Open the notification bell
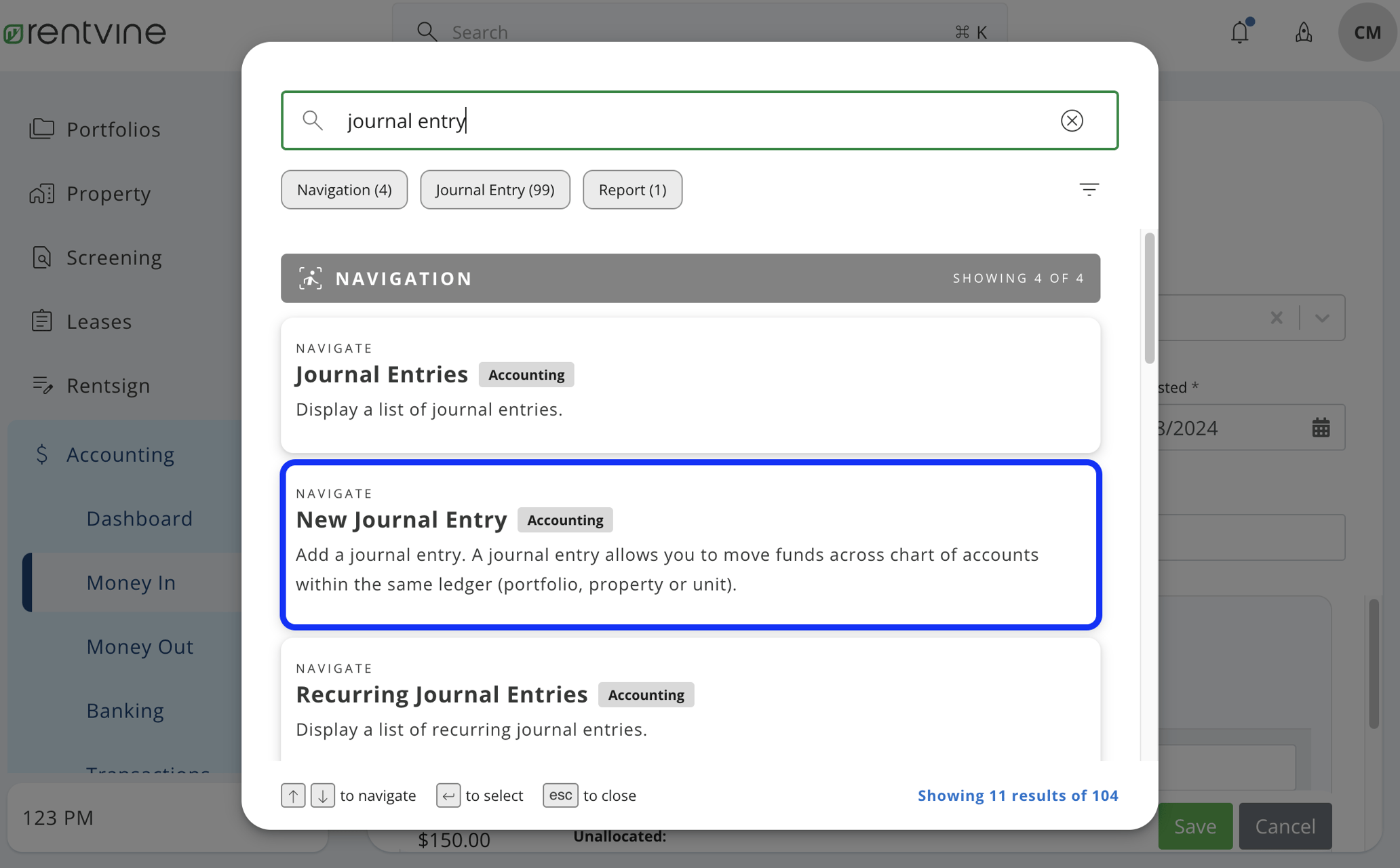The width and height of the screenshot is (1400, 868). (1239, 32)
